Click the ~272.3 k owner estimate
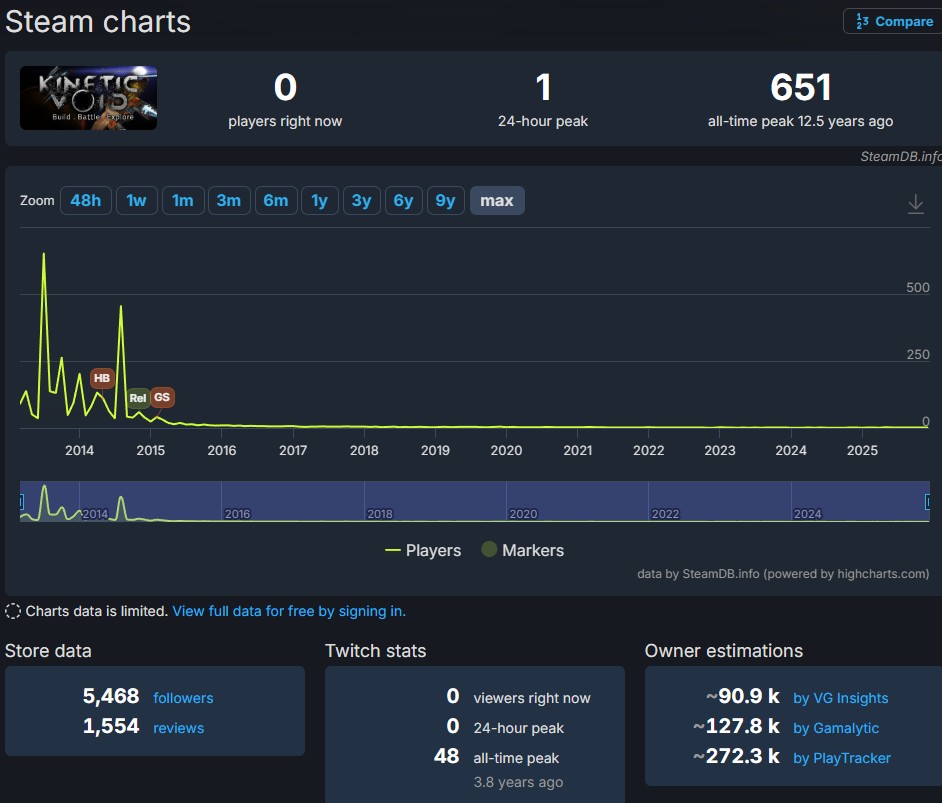 tap(737, 756)
